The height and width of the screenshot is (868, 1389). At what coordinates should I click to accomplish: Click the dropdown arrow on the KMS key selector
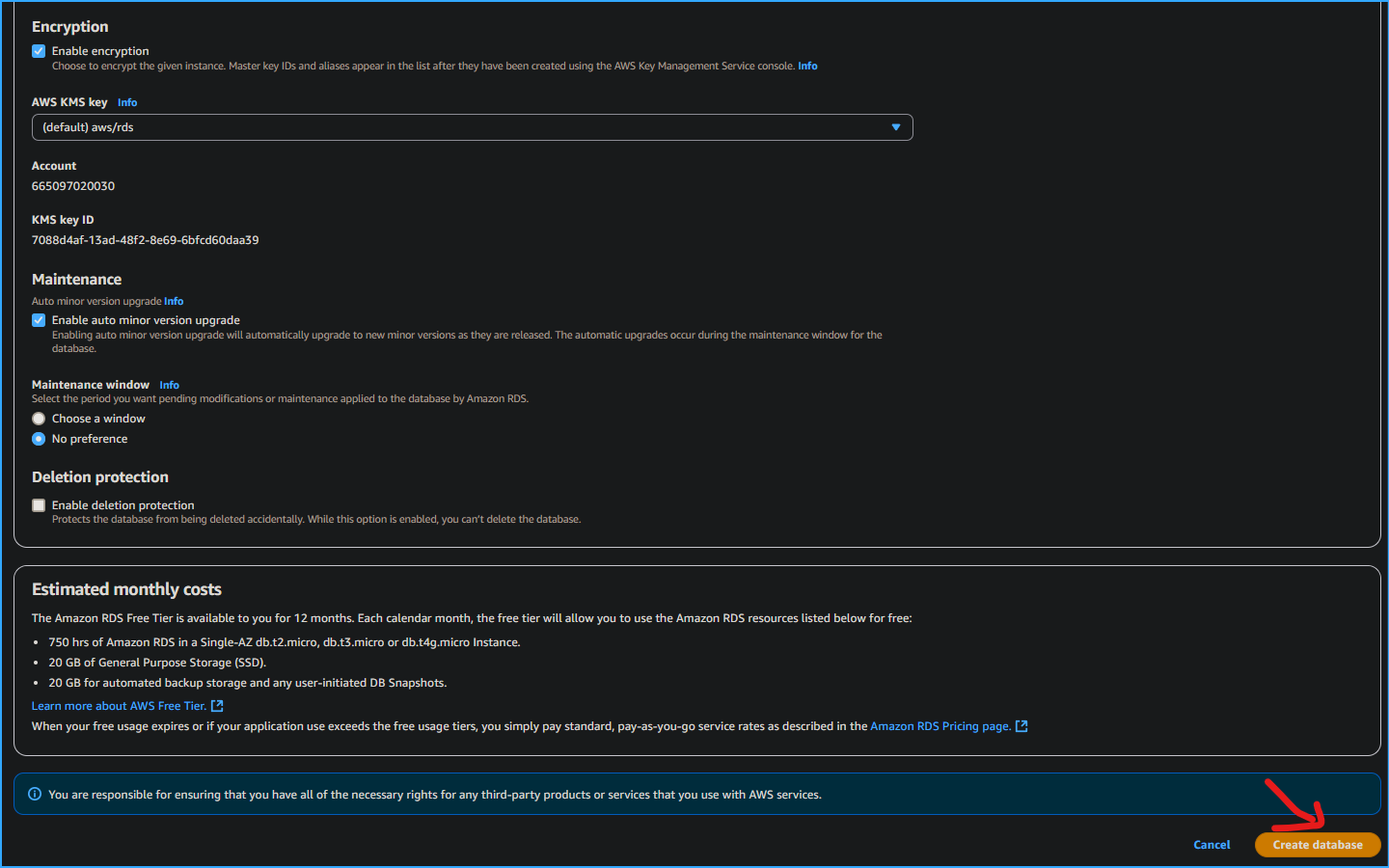point(895,126)
